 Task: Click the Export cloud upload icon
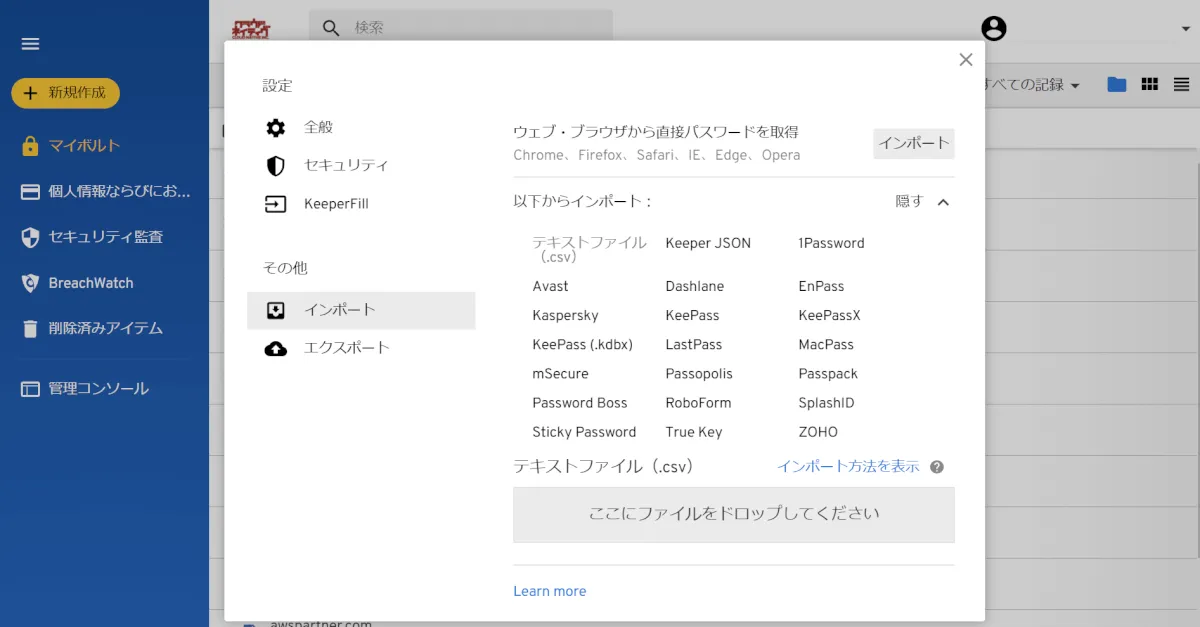[x=276, y=349]
